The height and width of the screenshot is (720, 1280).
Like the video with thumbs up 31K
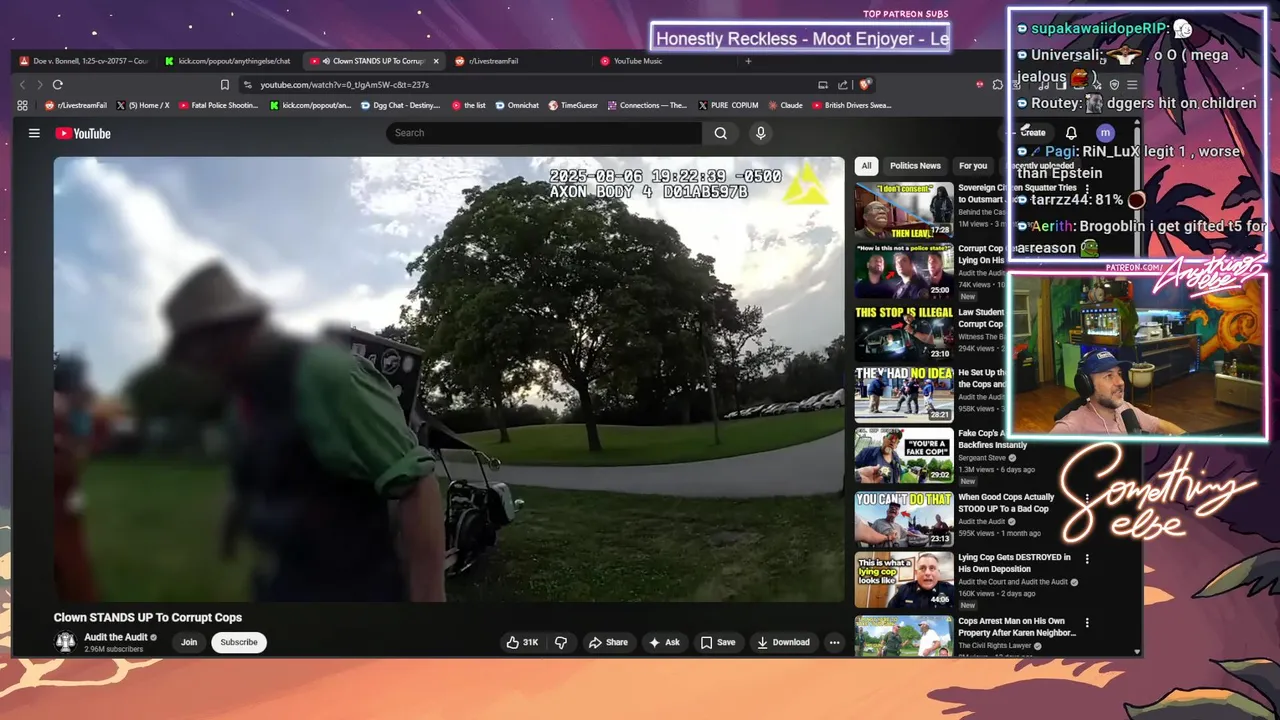522,642
